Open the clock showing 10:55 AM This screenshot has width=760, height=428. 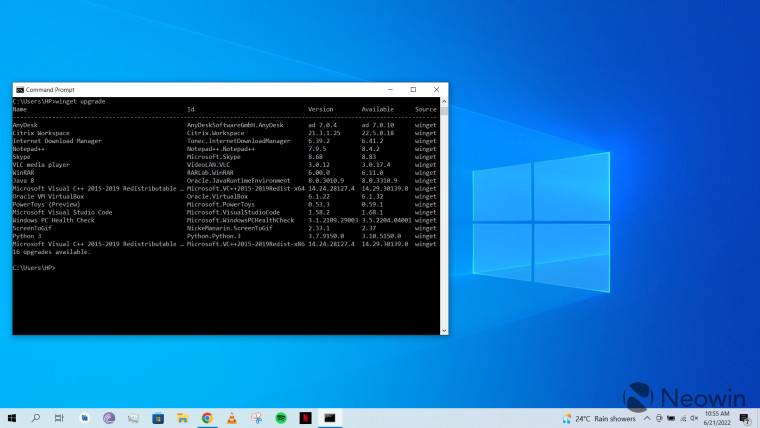tap(717, 418)
